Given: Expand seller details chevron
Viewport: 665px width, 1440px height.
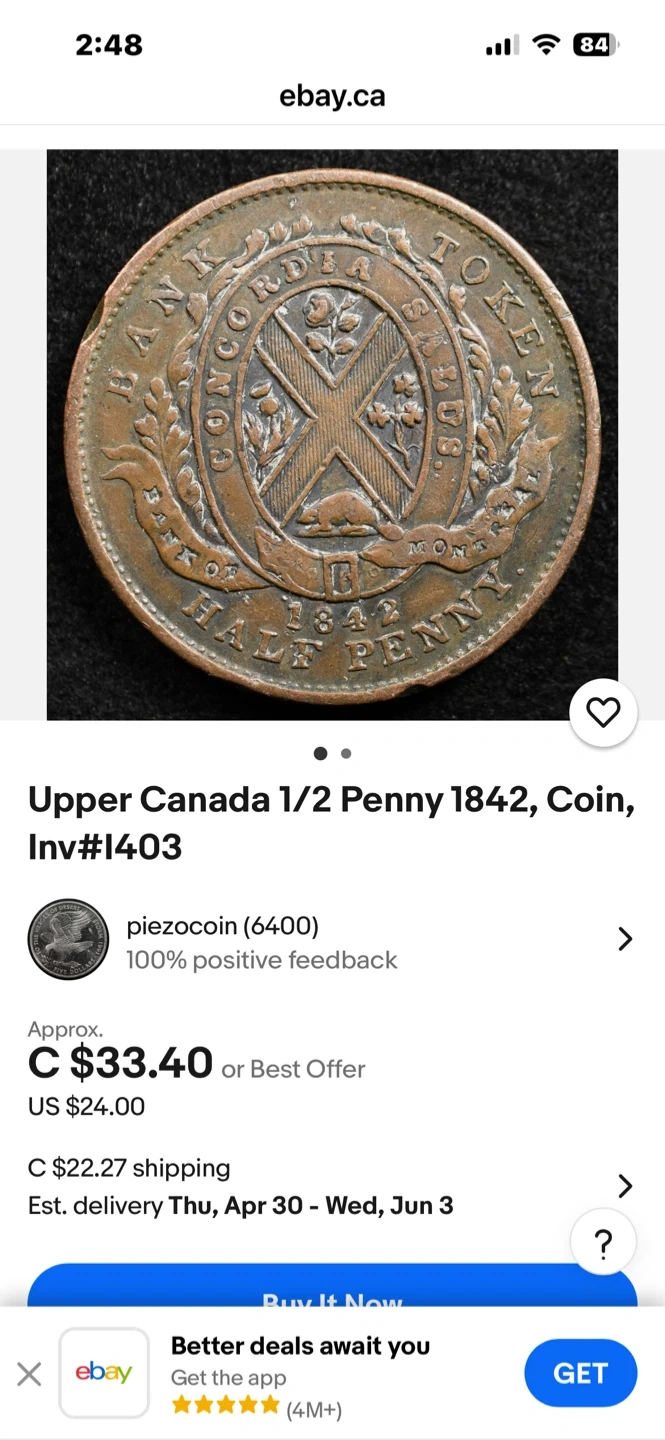Looking at the screenshot, I should (625, 939).
